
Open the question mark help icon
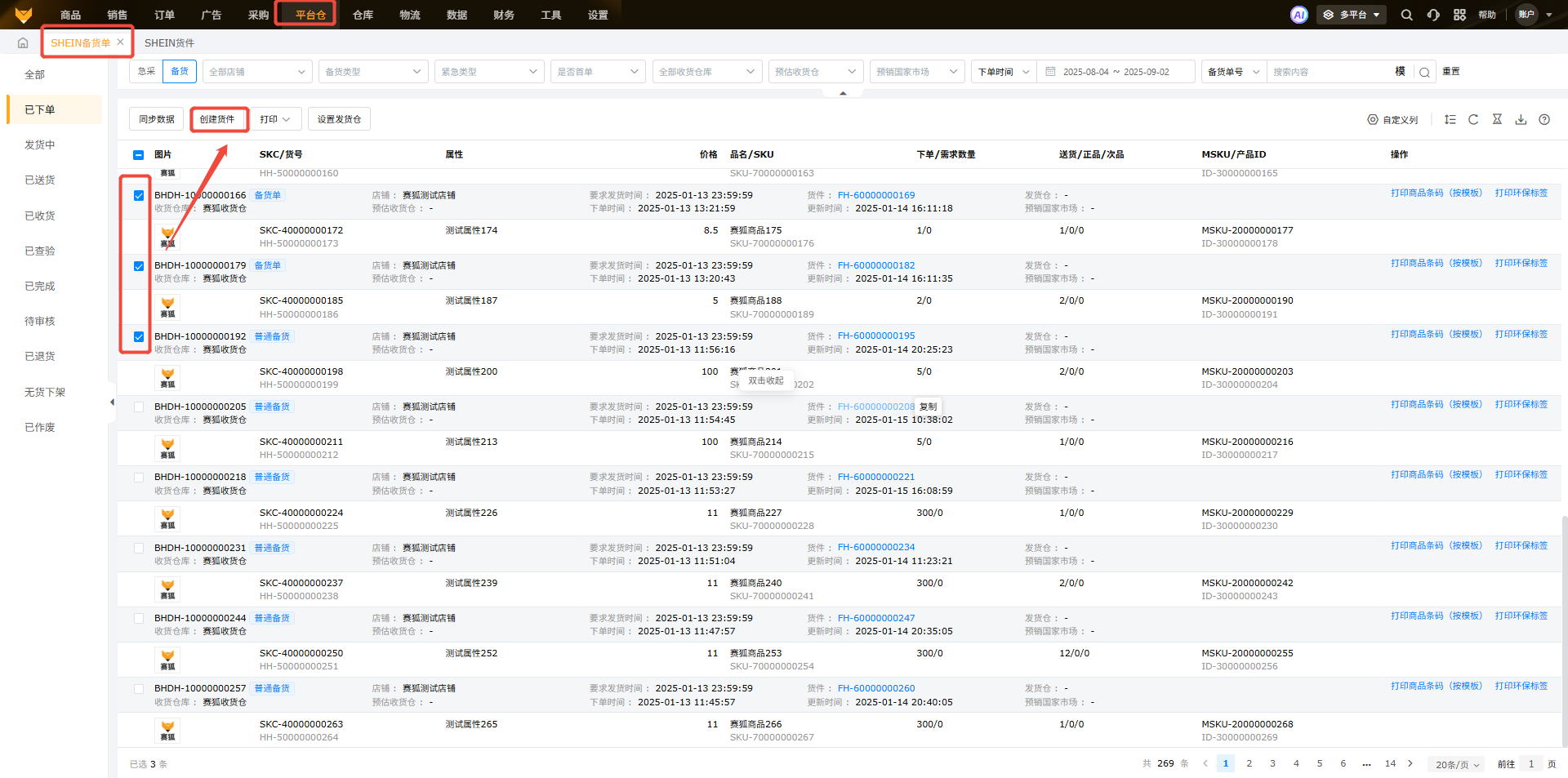(1544, 119)
